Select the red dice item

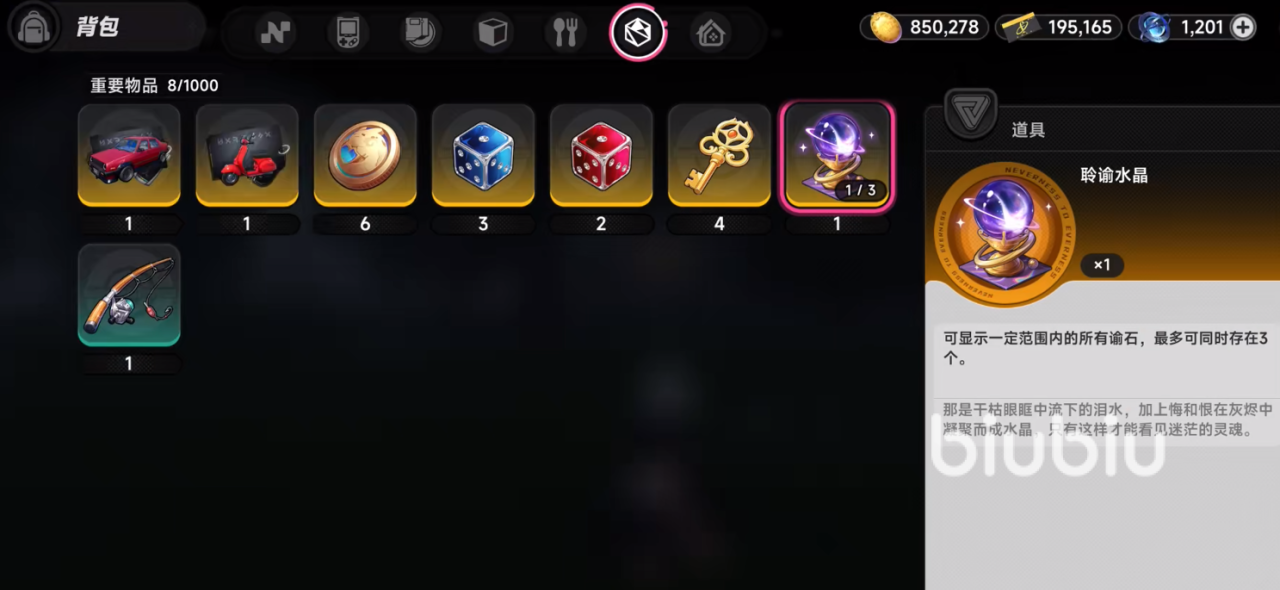click(601, 156)
